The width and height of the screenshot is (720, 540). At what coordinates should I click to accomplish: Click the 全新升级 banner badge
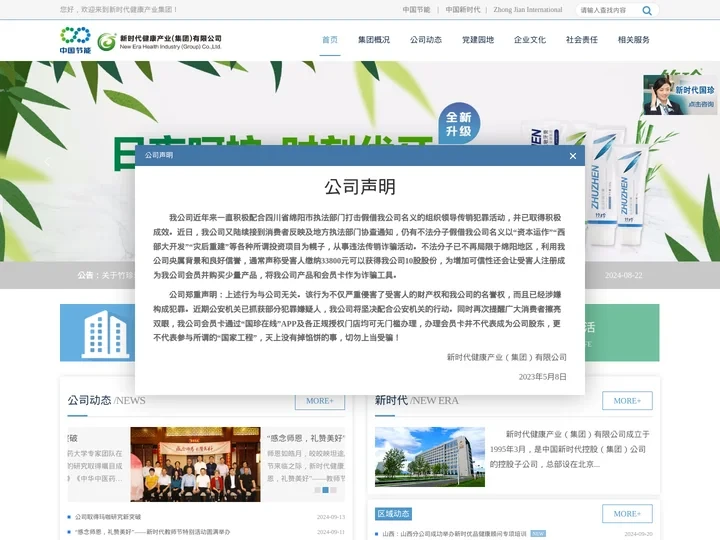pos(459,124)
